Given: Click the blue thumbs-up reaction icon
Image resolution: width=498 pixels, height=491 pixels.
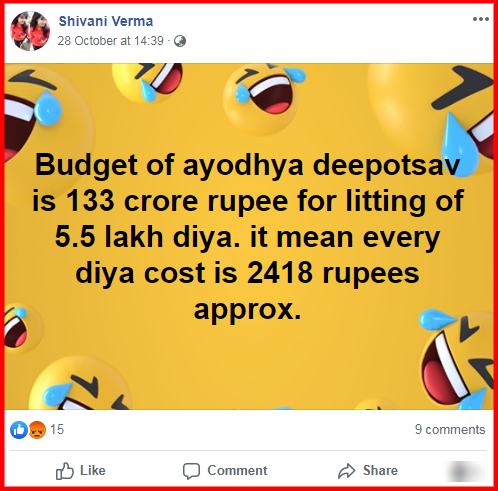Looking at the screenshot, I should pyautogui.click(x=19, y=430).
